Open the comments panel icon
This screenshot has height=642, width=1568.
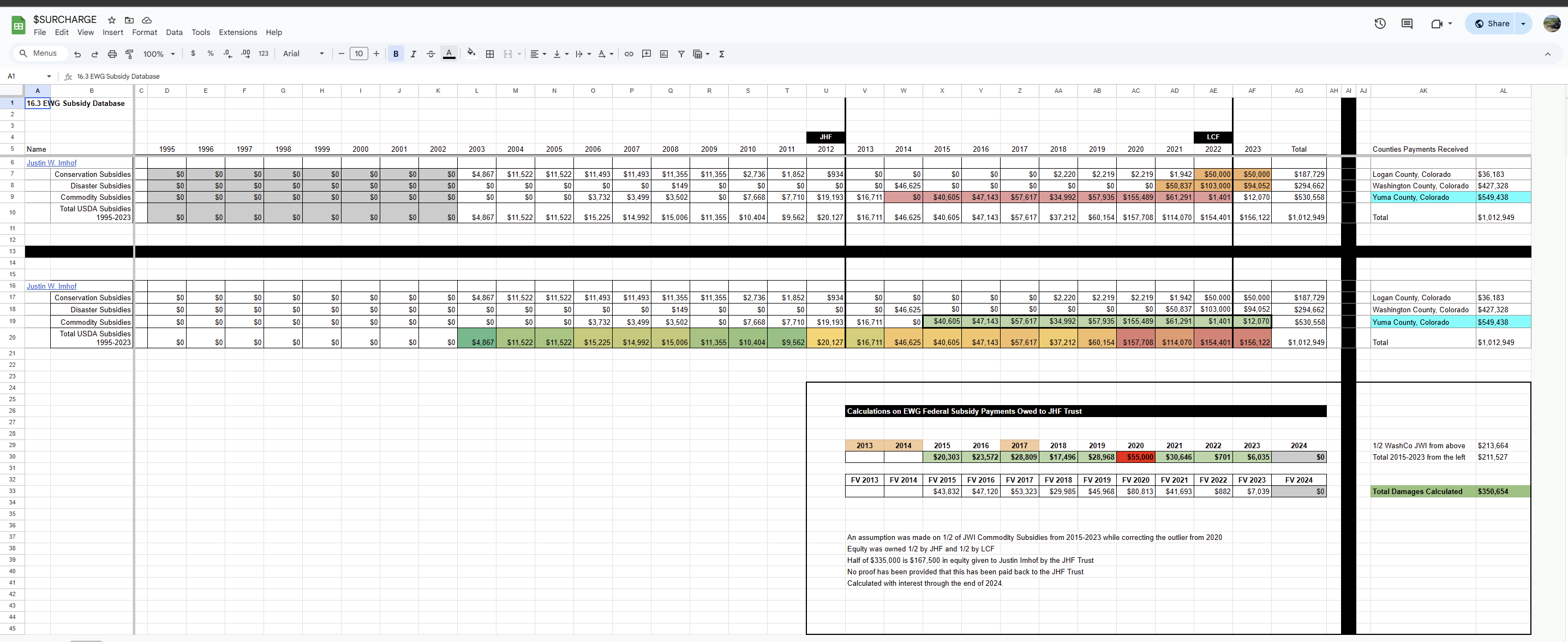1407,24
